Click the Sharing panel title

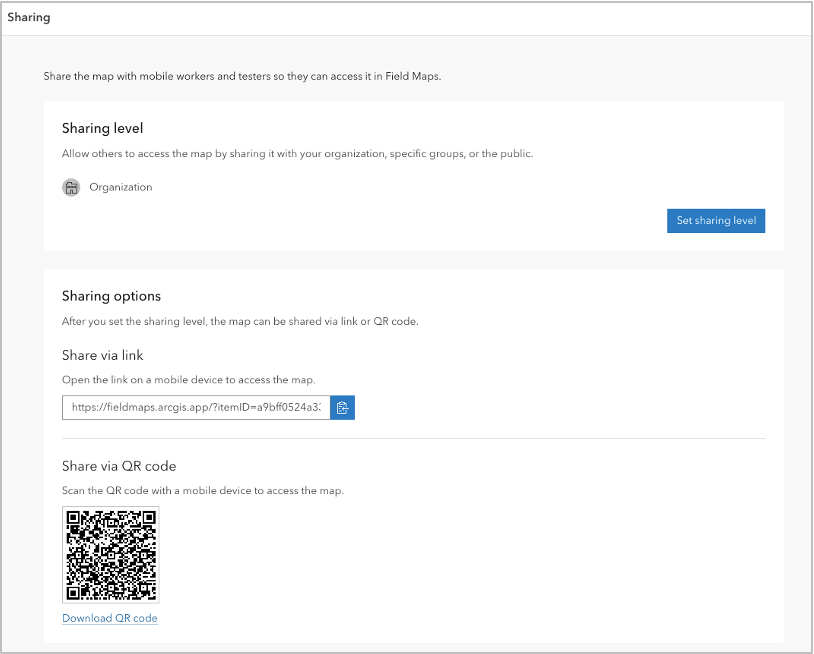[29, 16]
